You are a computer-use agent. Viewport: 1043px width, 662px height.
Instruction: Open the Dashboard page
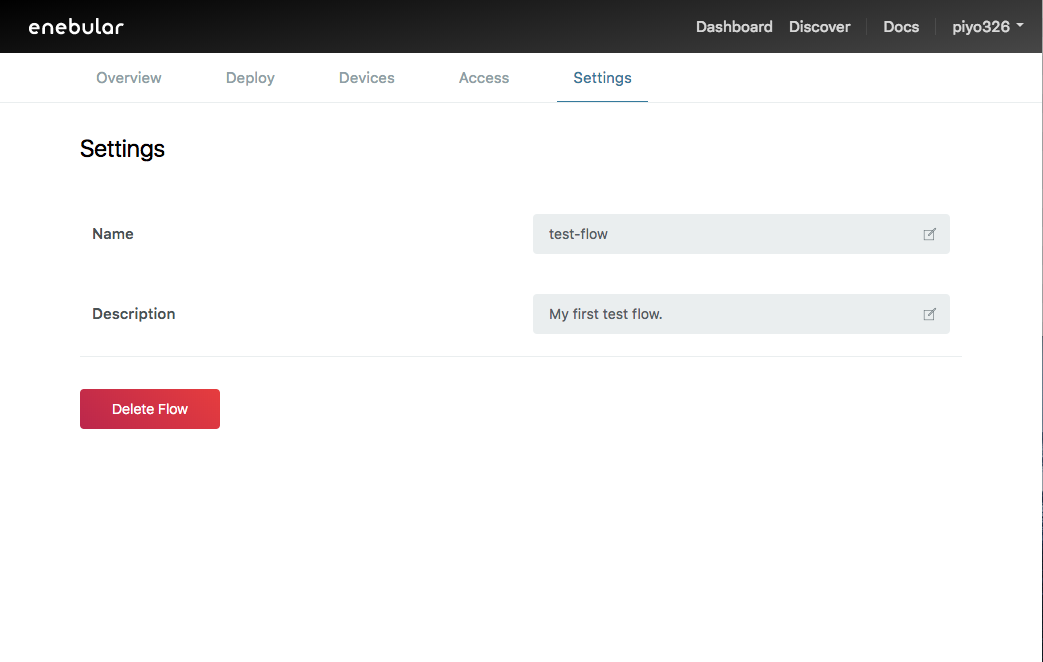[734, 27]
